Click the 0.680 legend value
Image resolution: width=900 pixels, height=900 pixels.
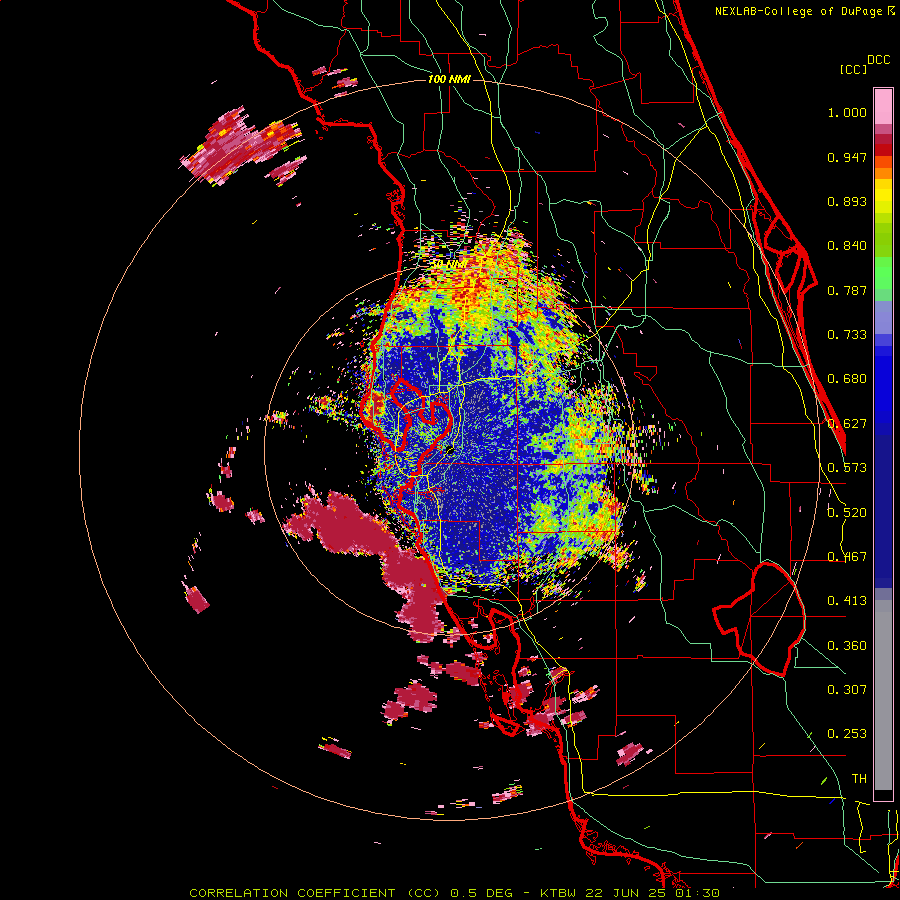847,379
